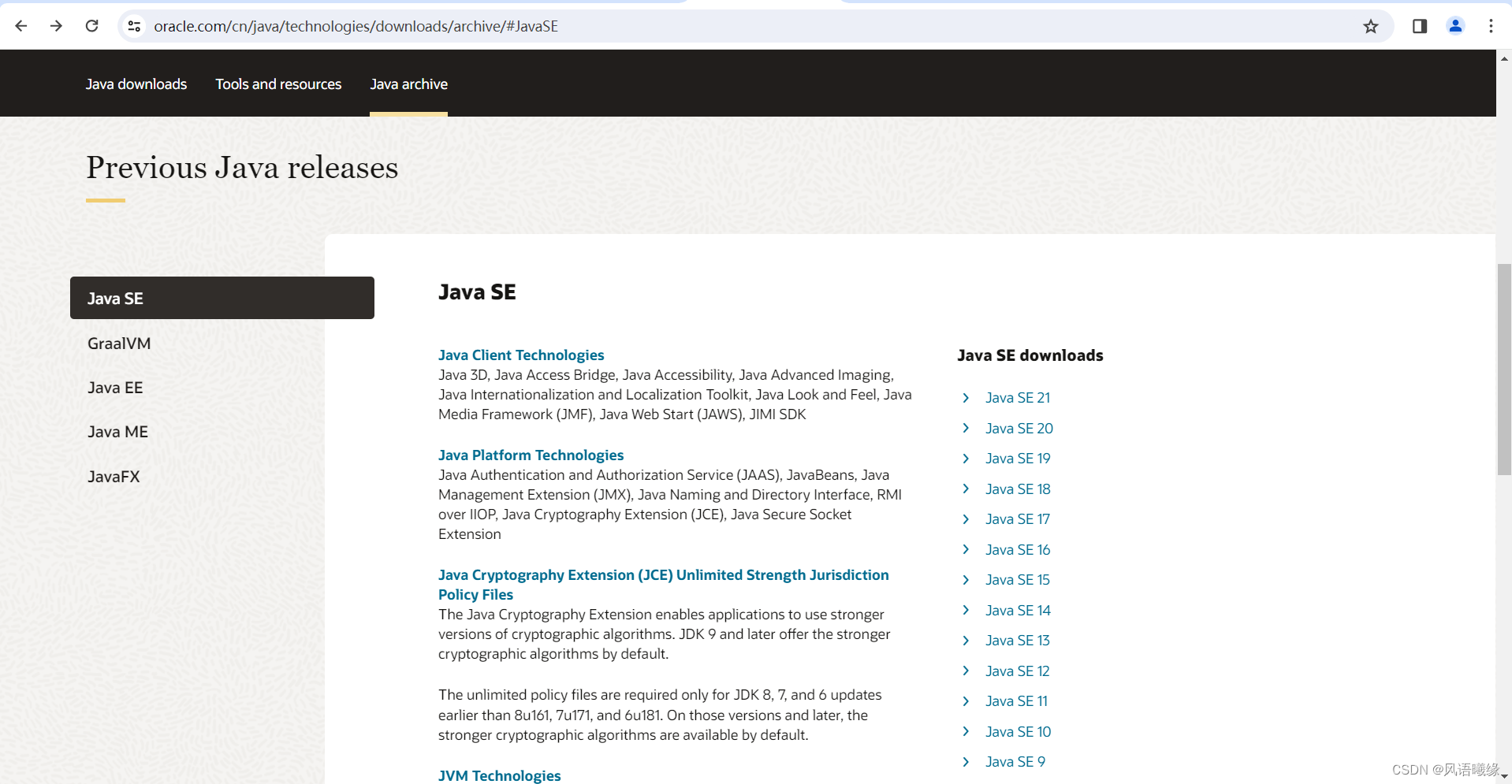Open the Java SE 20 download link
This screenshot has height=784, width=1512.
[1019, 429]
